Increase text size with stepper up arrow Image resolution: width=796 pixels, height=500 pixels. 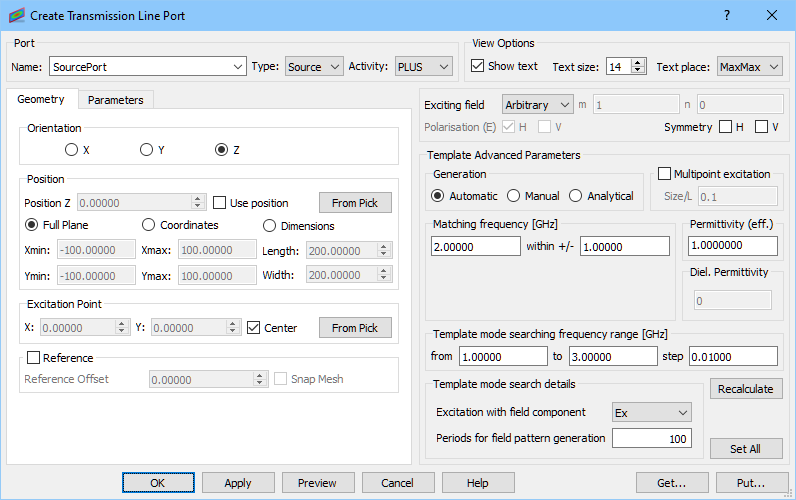tap(639, 62)
